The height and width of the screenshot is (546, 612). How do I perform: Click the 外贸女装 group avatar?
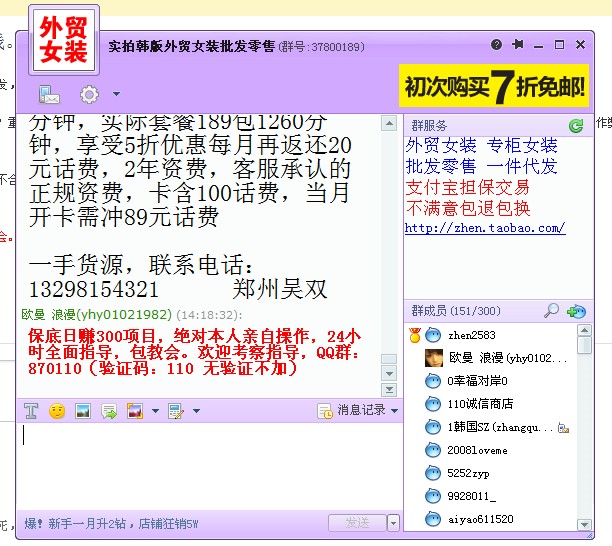click(64, 40)
